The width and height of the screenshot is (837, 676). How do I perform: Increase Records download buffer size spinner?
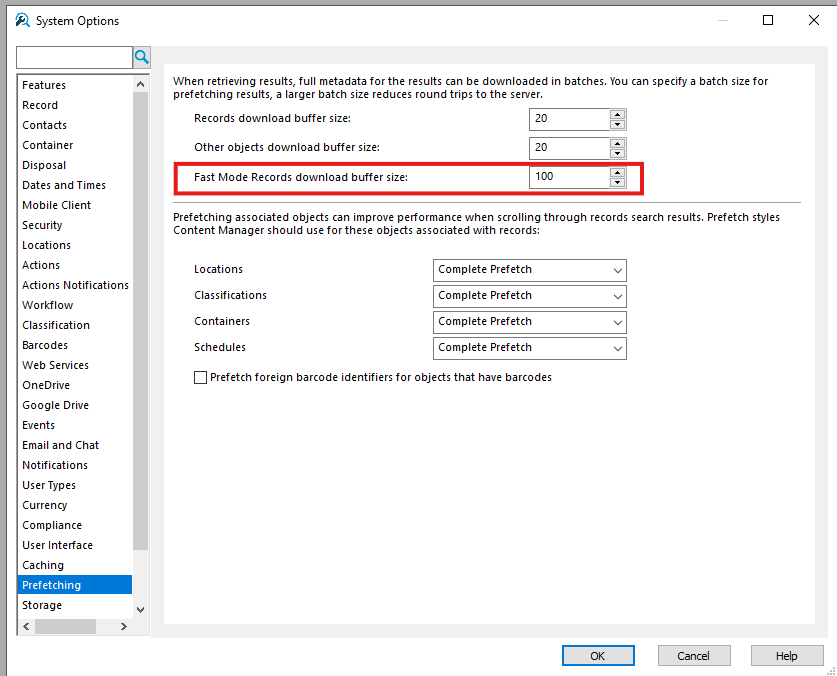[x=618, y=114]
